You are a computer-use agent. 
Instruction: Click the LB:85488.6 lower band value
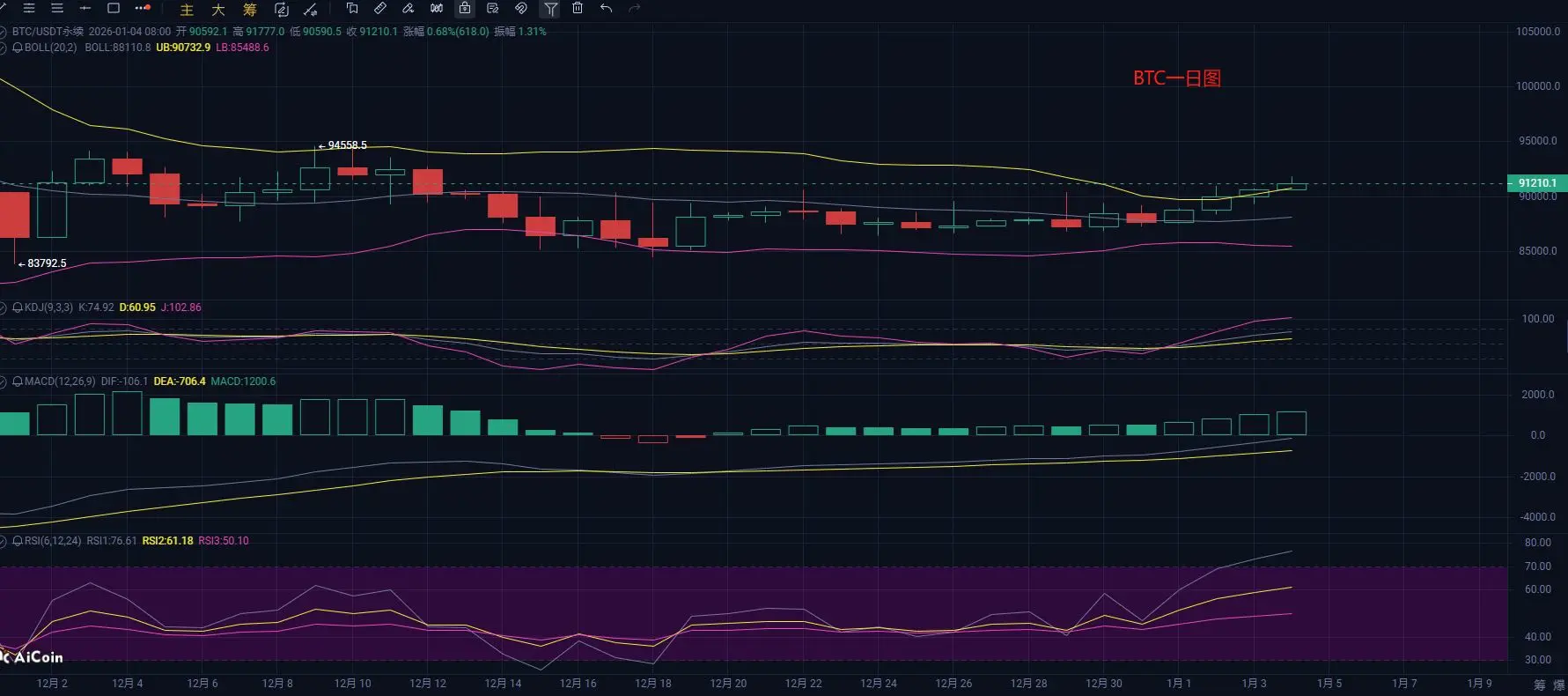click(x=242, y=48)
